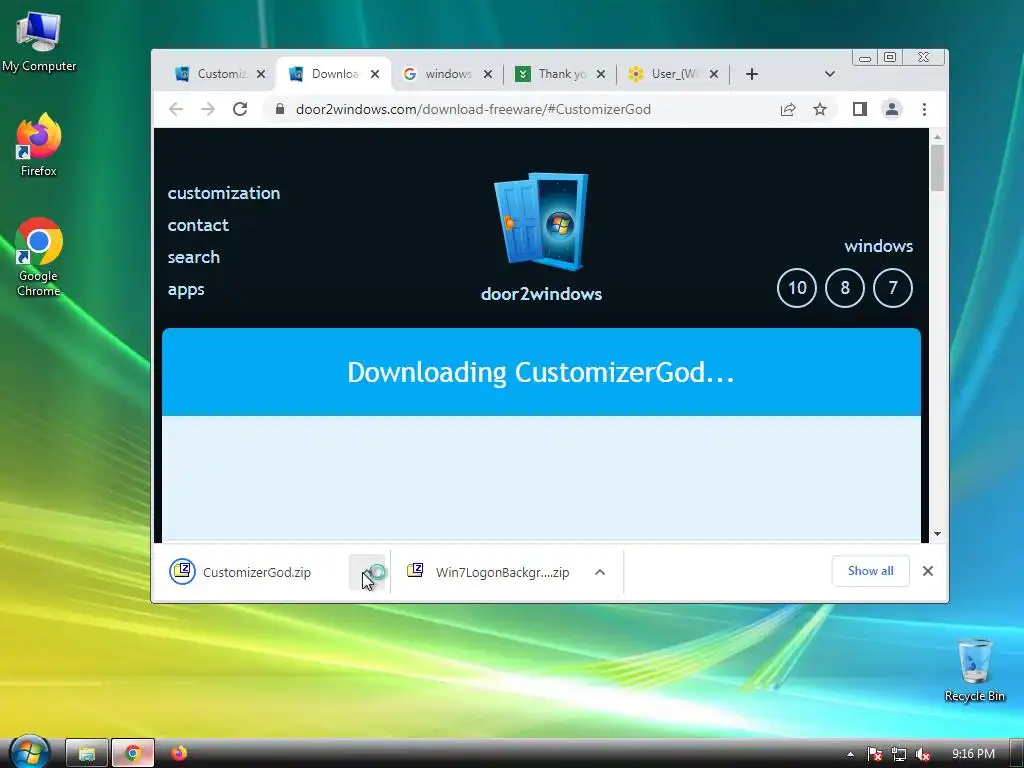Close the User_(W tab

(714, 74)
